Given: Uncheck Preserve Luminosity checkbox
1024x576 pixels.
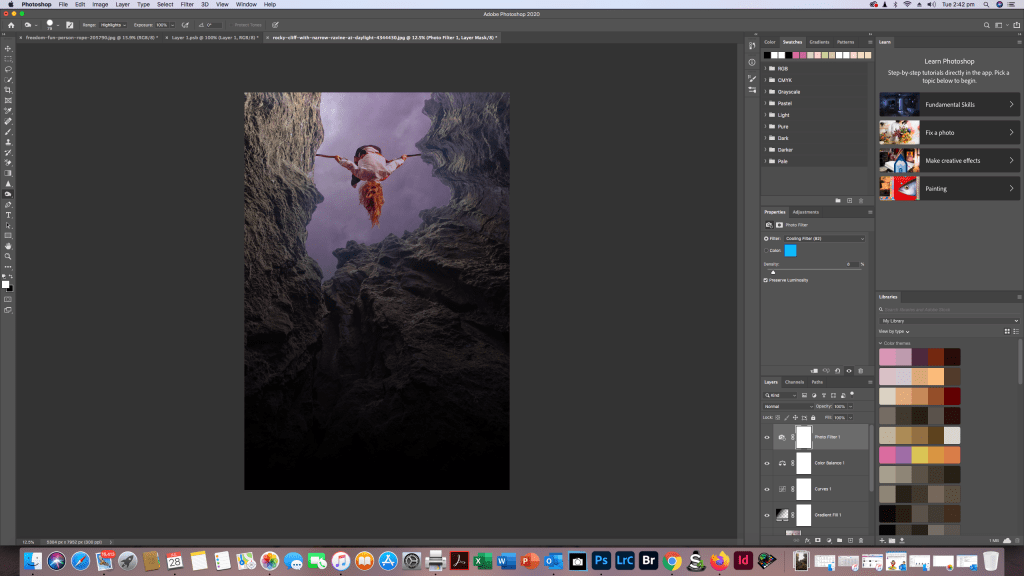Looking at the screenshot, I should point(766,280).
